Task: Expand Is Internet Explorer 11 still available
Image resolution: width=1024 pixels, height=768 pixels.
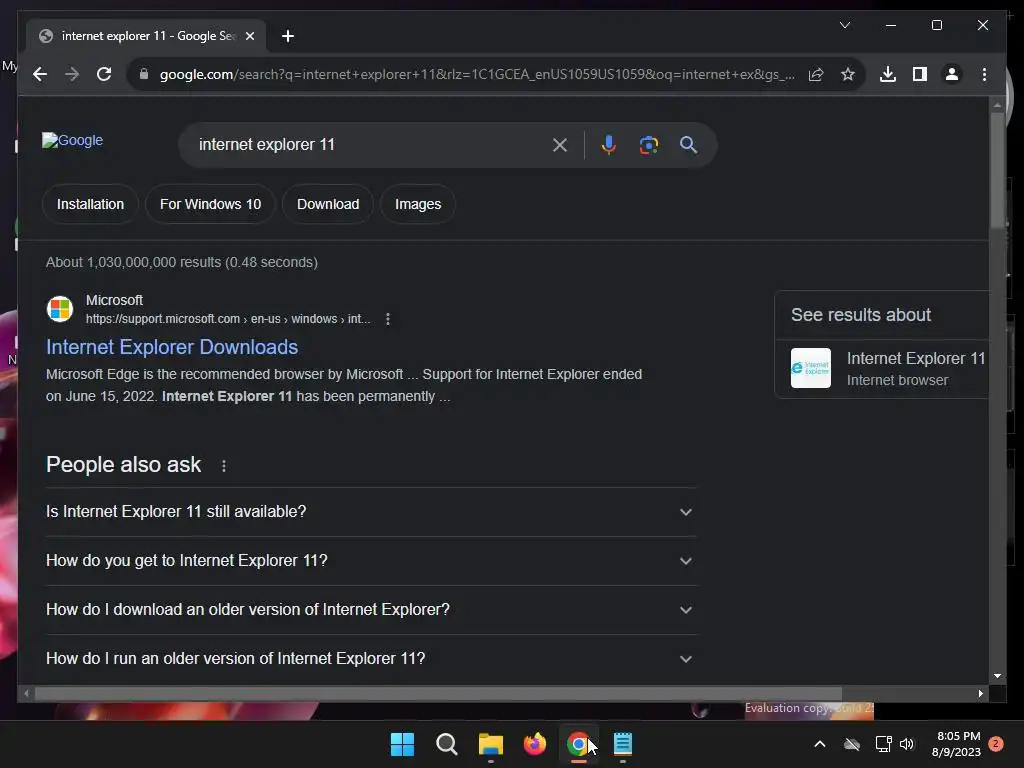Action: pyautogui.click(x=371, y=512)
